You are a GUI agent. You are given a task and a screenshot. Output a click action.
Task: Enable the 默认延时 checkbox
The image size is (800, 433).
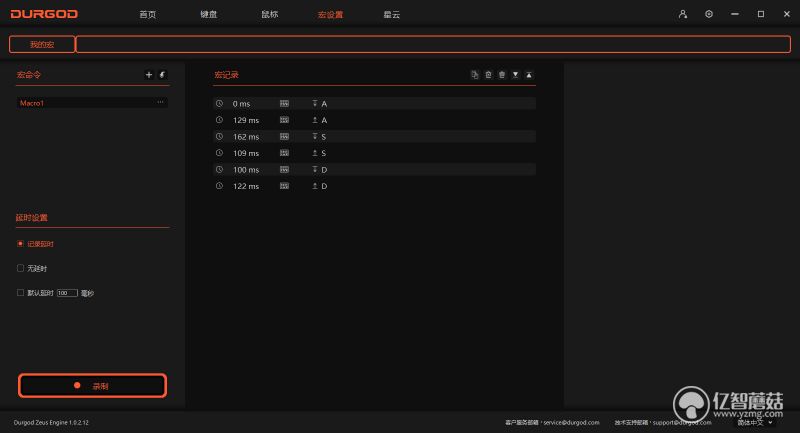(x=20, y=293)
